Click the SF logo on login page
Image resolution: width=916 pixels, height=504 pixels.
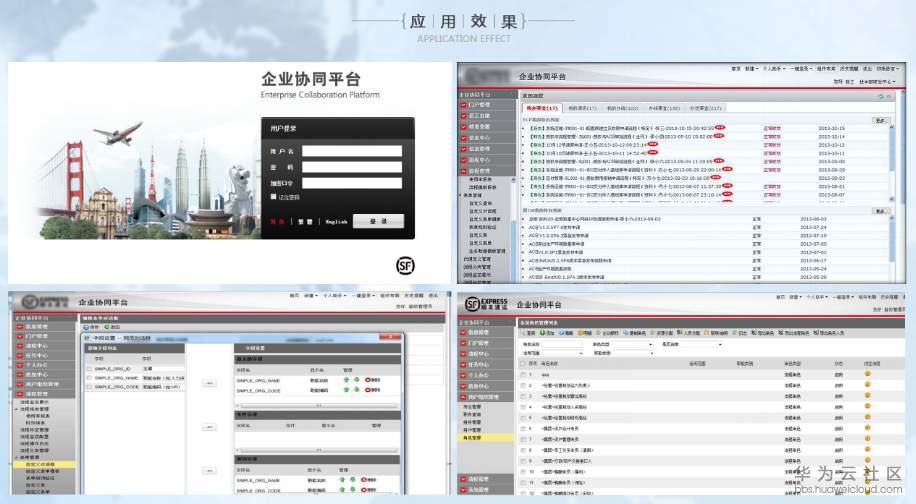pyautogui.click(x=405, y=266)
